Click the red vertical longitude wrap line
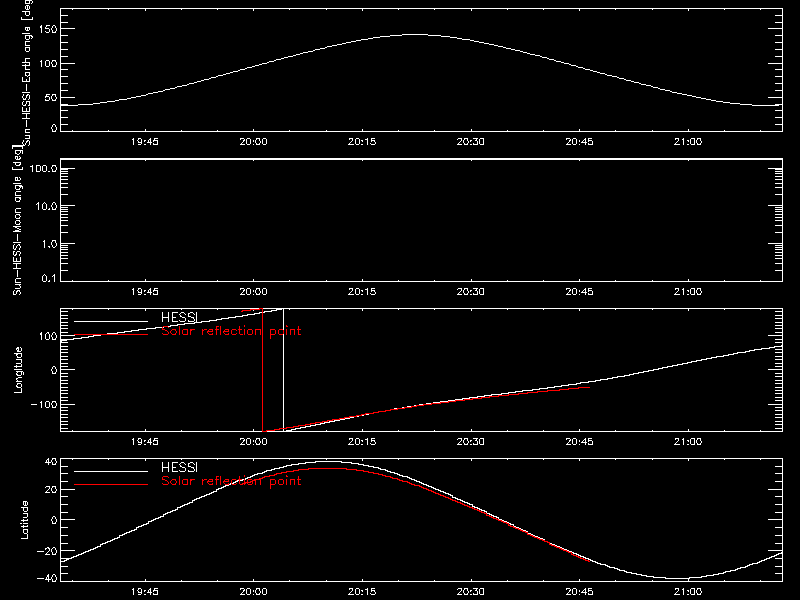 point(263,370)
